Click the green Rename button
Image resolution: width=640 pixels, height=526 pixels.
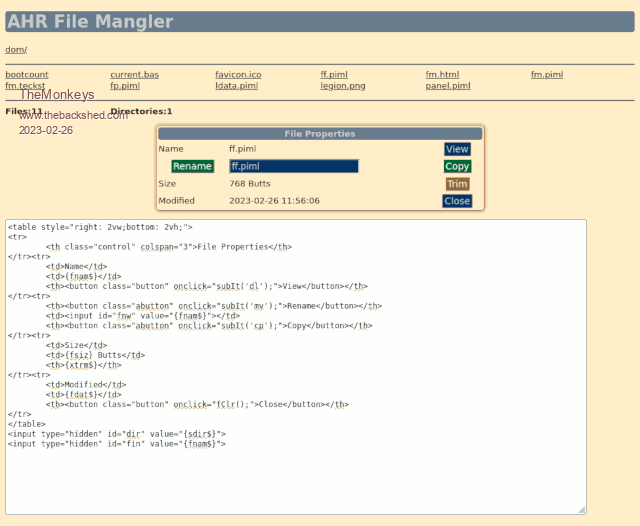192,166
